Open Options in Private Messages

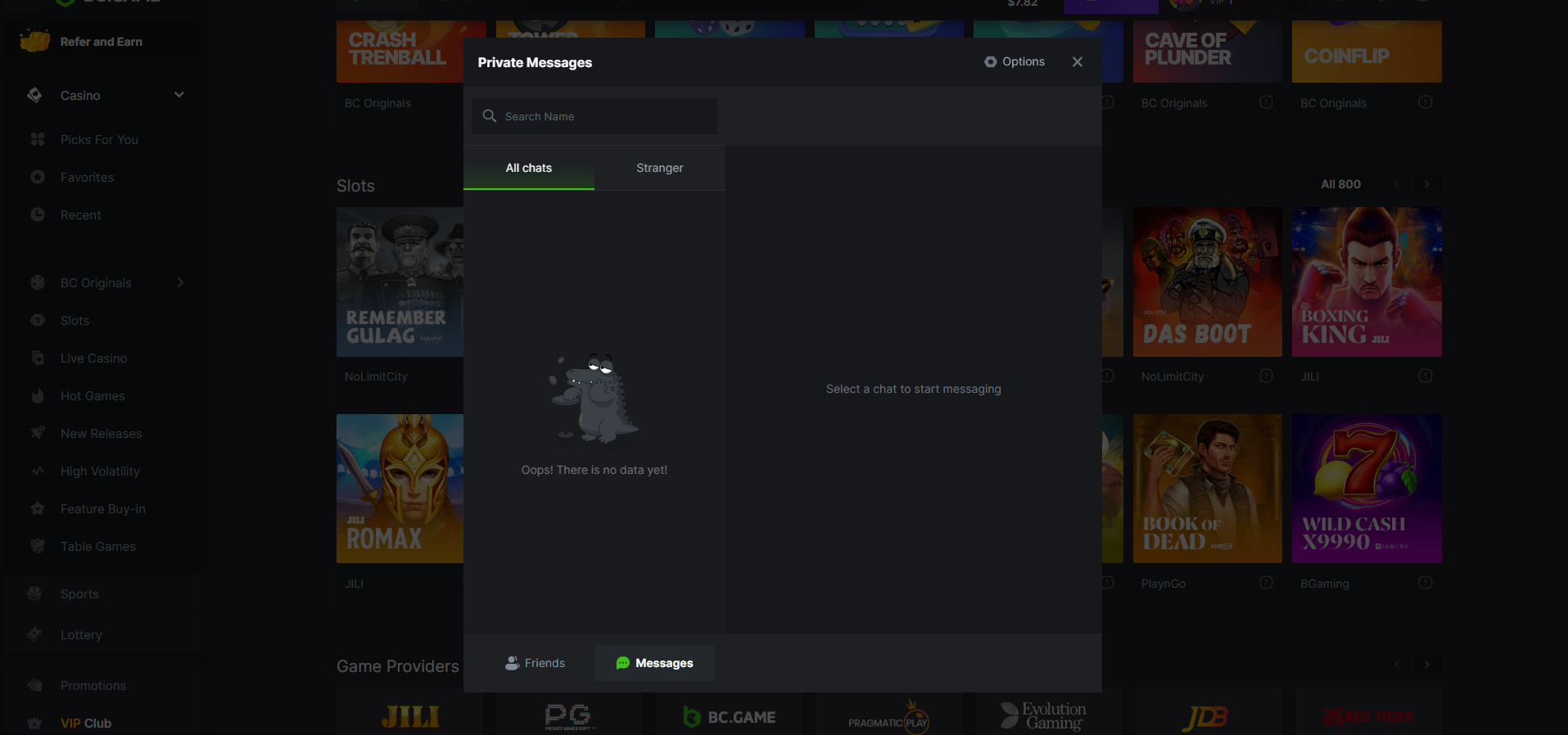click(x=1014, y=61)
